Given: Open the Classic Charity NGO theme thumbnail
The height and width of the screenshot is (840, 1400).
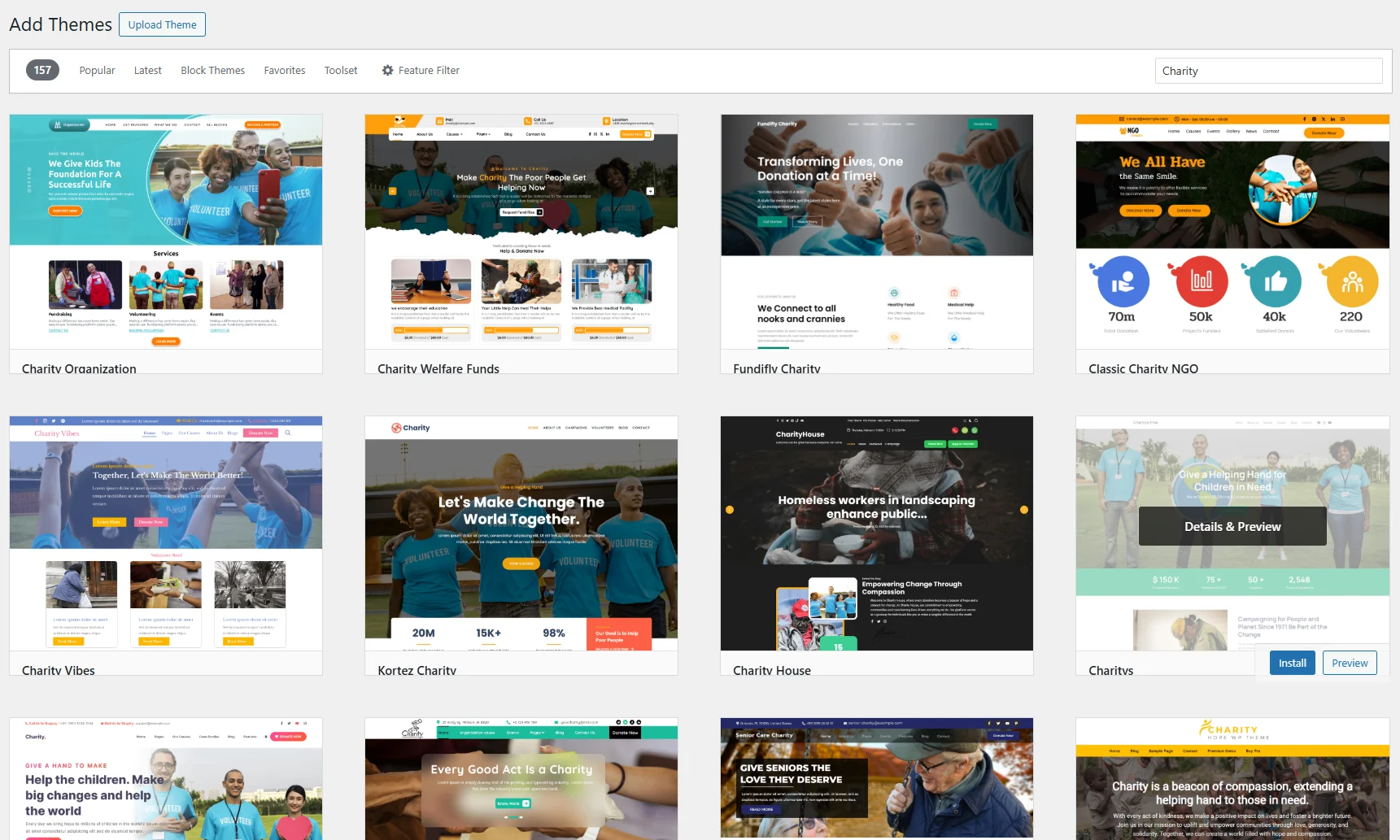Looking at the screenshot, I should click(1232, 232).
